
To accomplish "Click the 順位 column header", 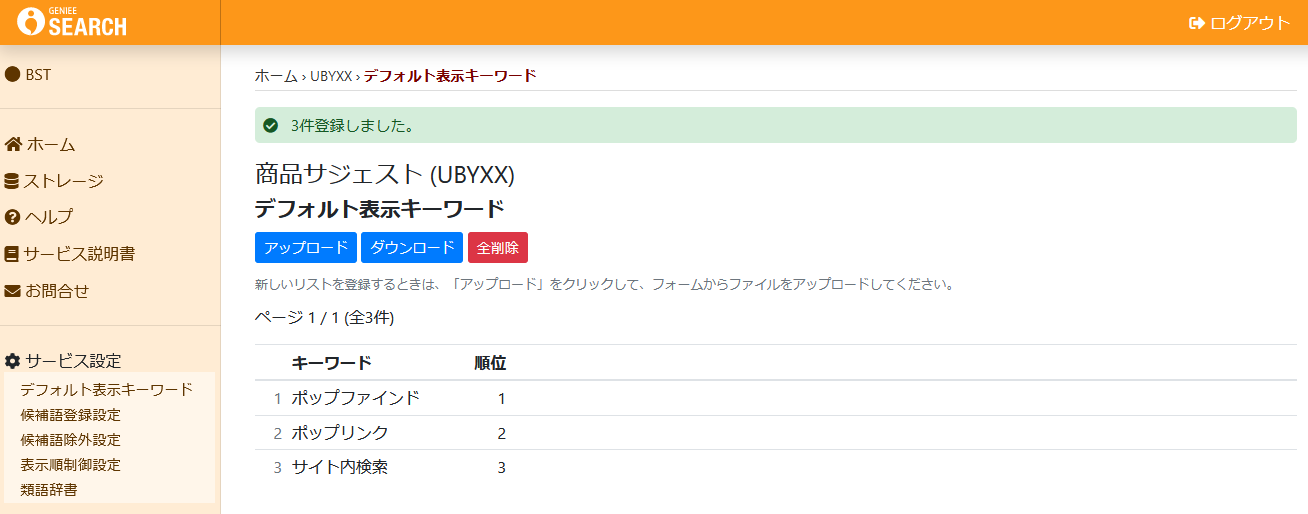I will (490, 362).
